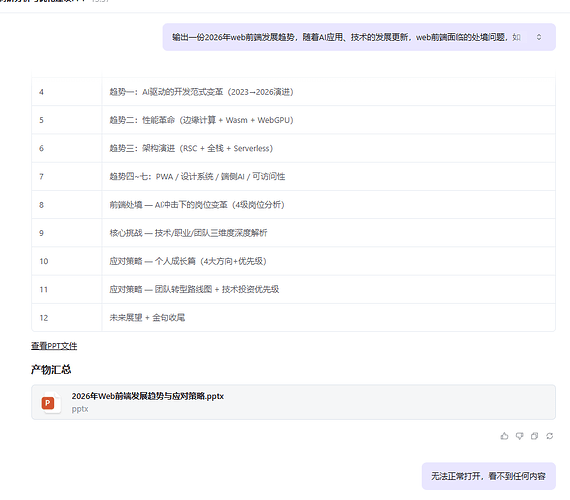Image resolution: width=570 pixels, height=500 pixels.
Task: Select row 应对策略 — 团队转型路线图
Action: [293, 289]
